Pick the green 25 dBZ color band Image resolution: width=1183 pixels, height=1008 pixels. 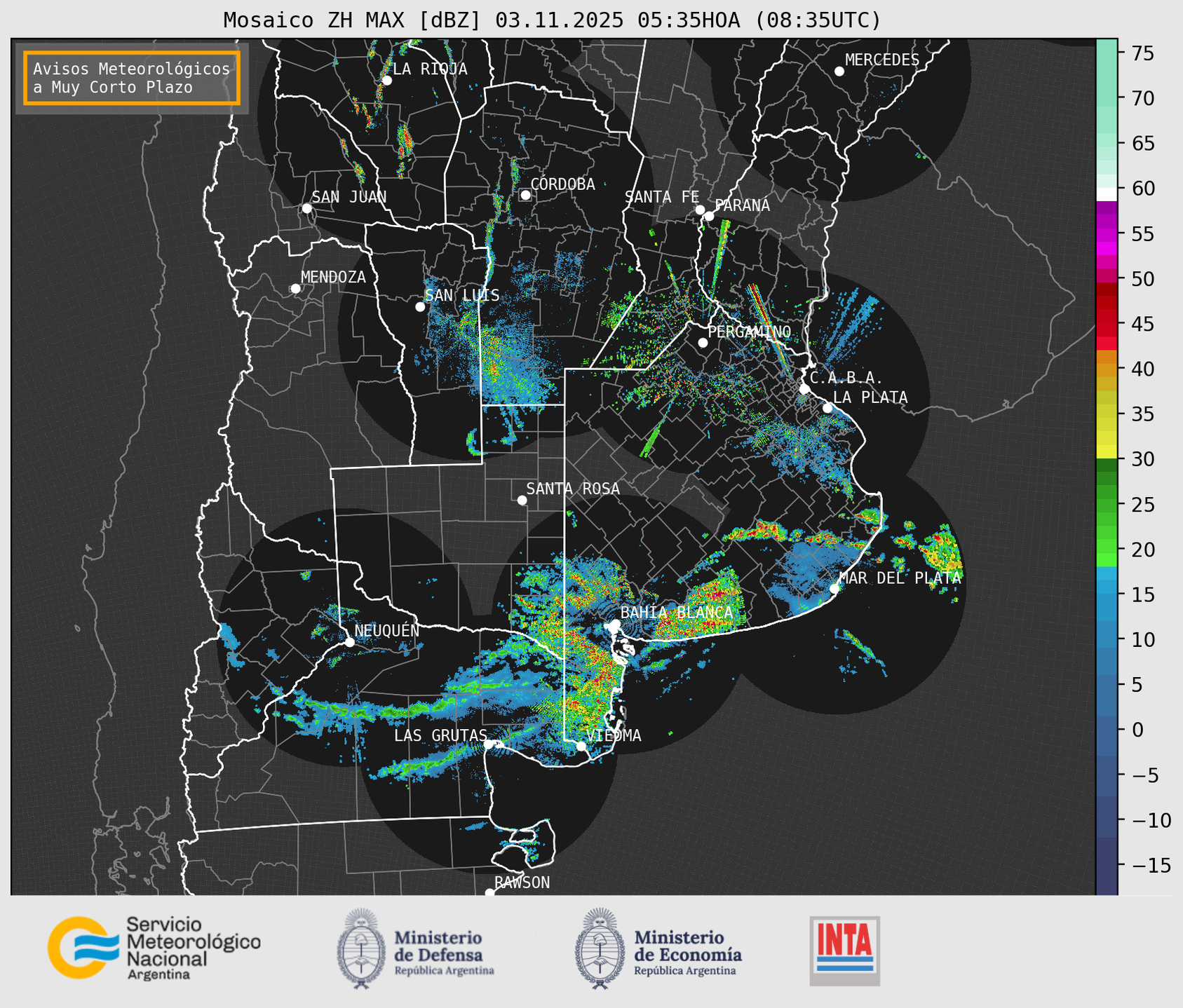coord(1107,505)
